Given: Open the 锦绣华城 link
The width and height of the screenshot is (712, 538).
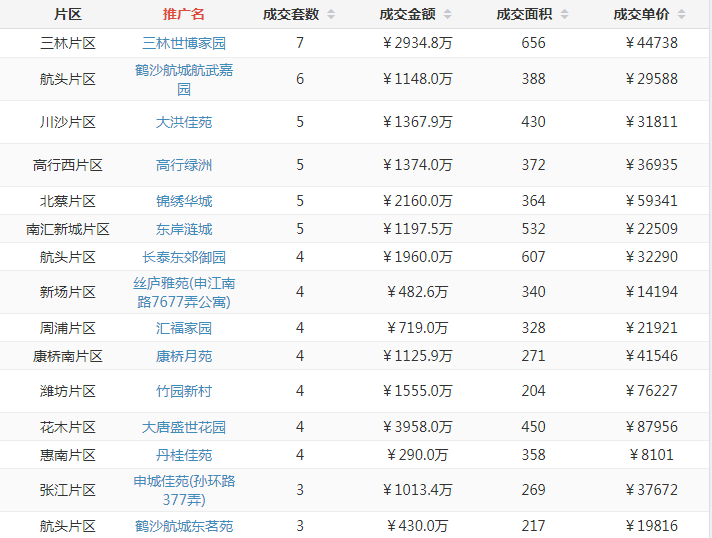Looking at the screenshot, I should point(184,201).
